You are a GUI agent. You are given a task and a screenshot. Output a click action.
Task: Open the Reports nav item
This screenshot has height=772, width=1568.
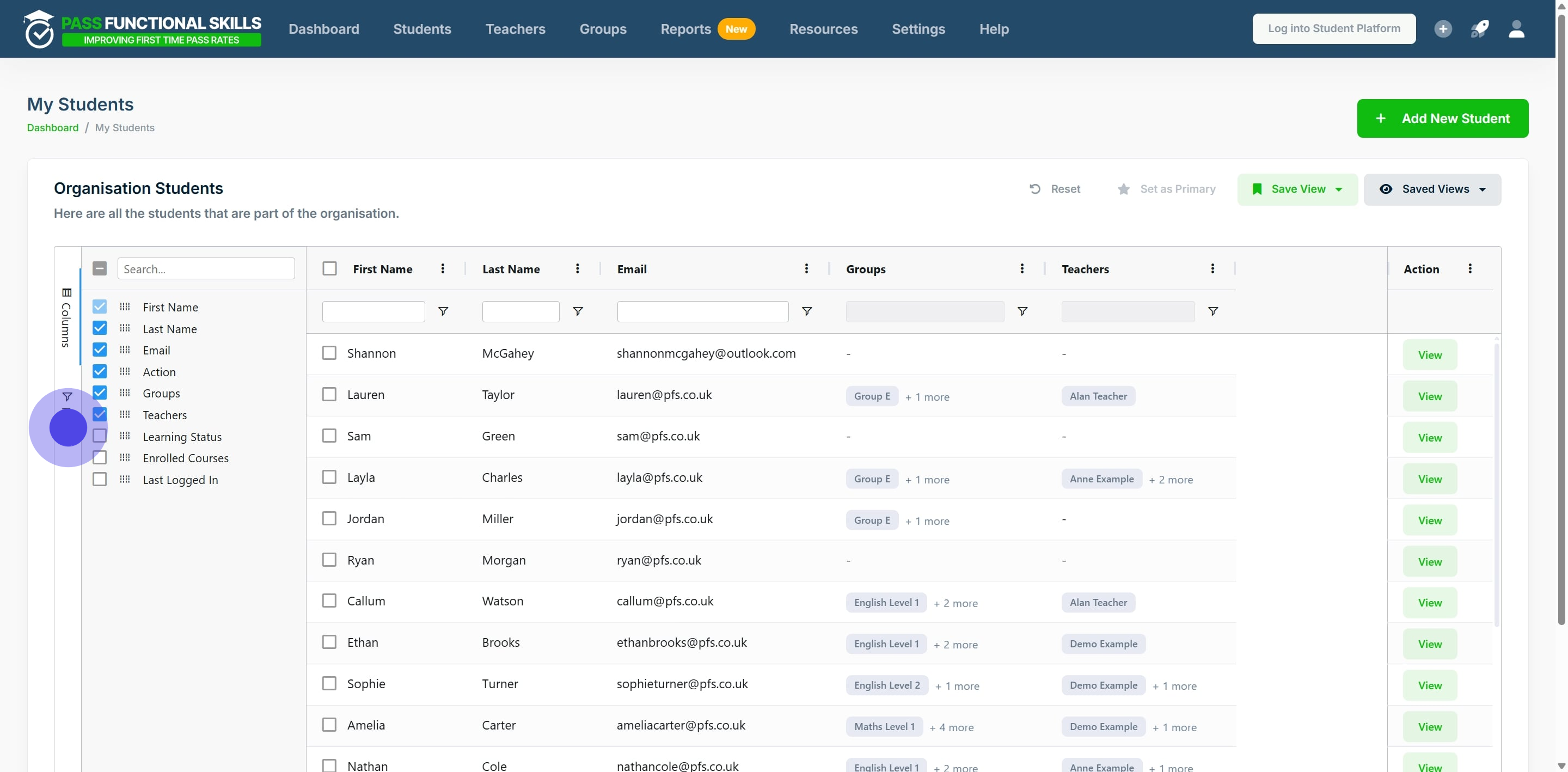pyautogui.click(x=708, y=29)
